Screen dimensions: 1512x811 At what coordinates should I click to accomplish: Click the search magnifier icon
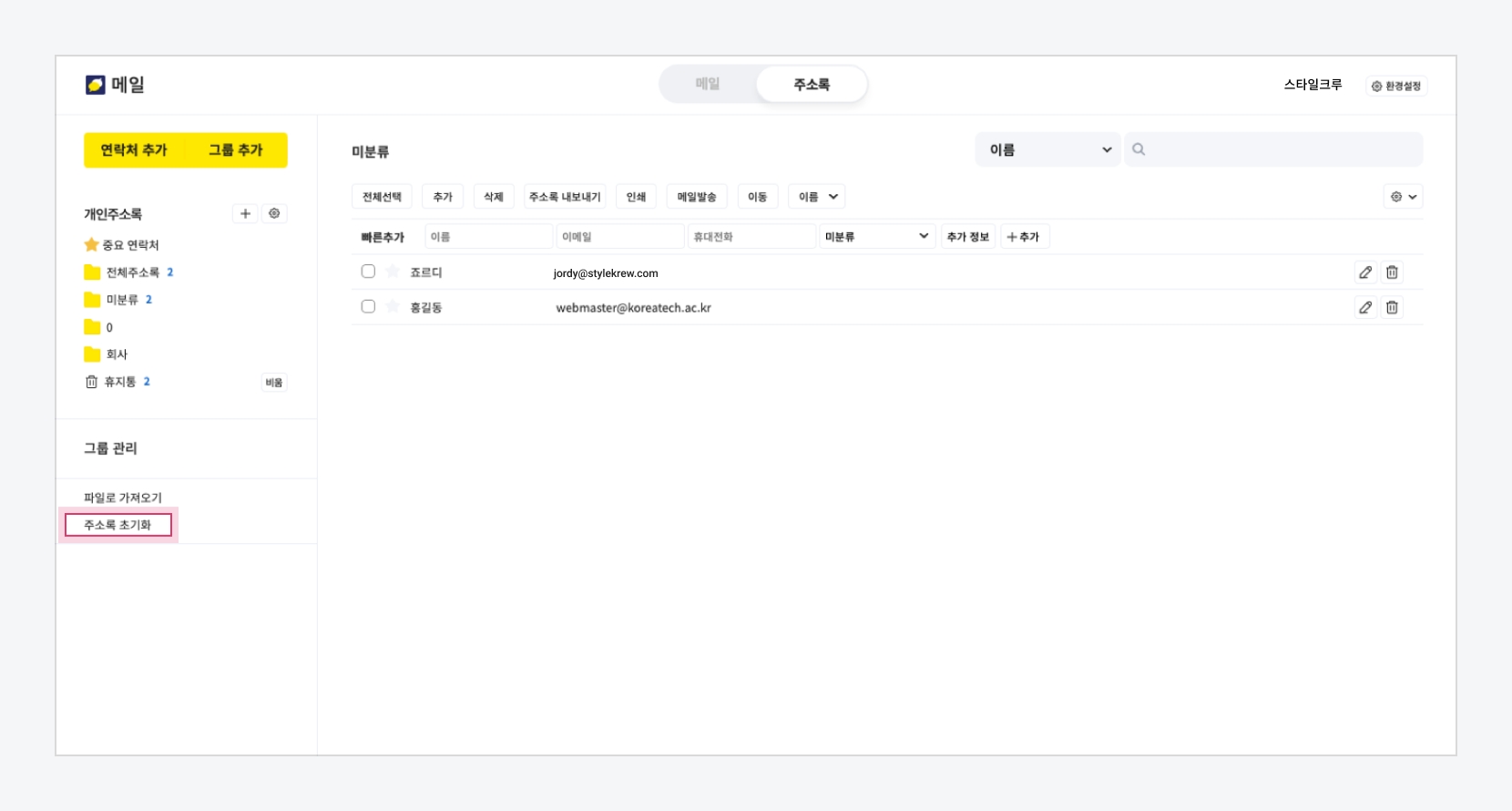click(x=1139, y=149)
